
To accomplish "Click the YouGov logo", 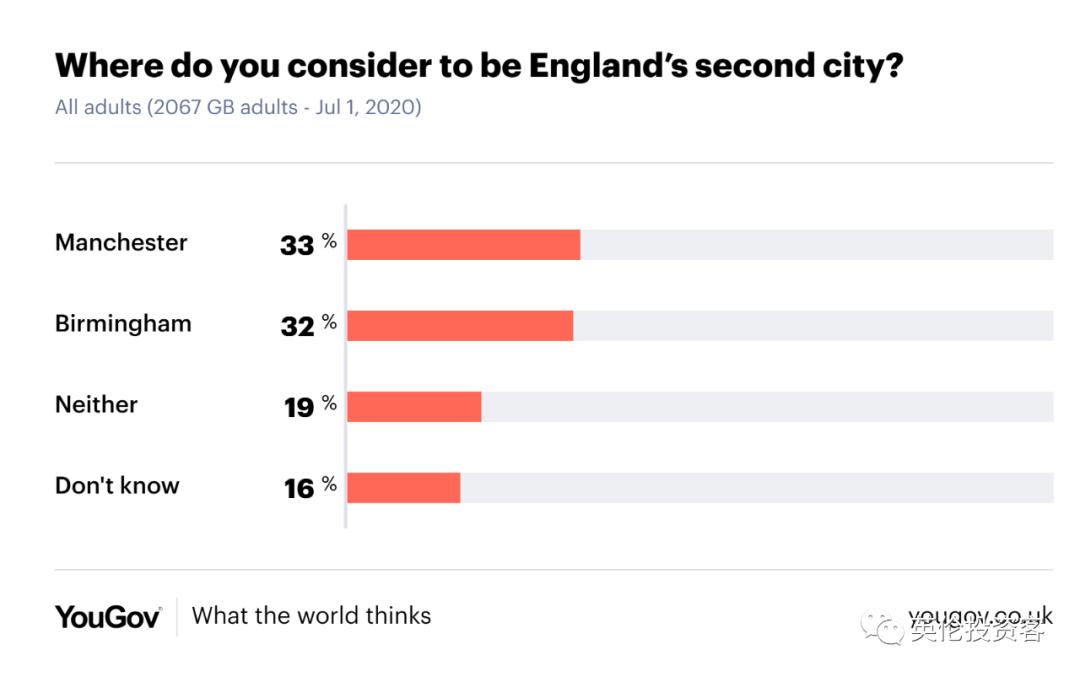I will click(x=108, y=616).
